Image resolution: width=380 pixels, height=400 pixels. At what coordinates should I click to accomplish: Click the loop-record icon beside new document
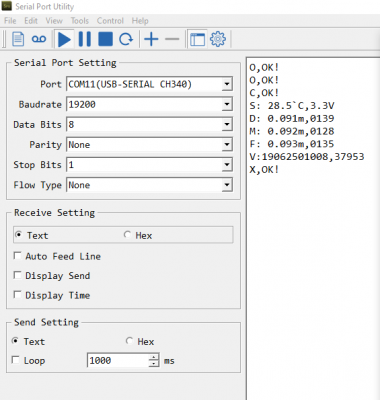click(39, 39)
